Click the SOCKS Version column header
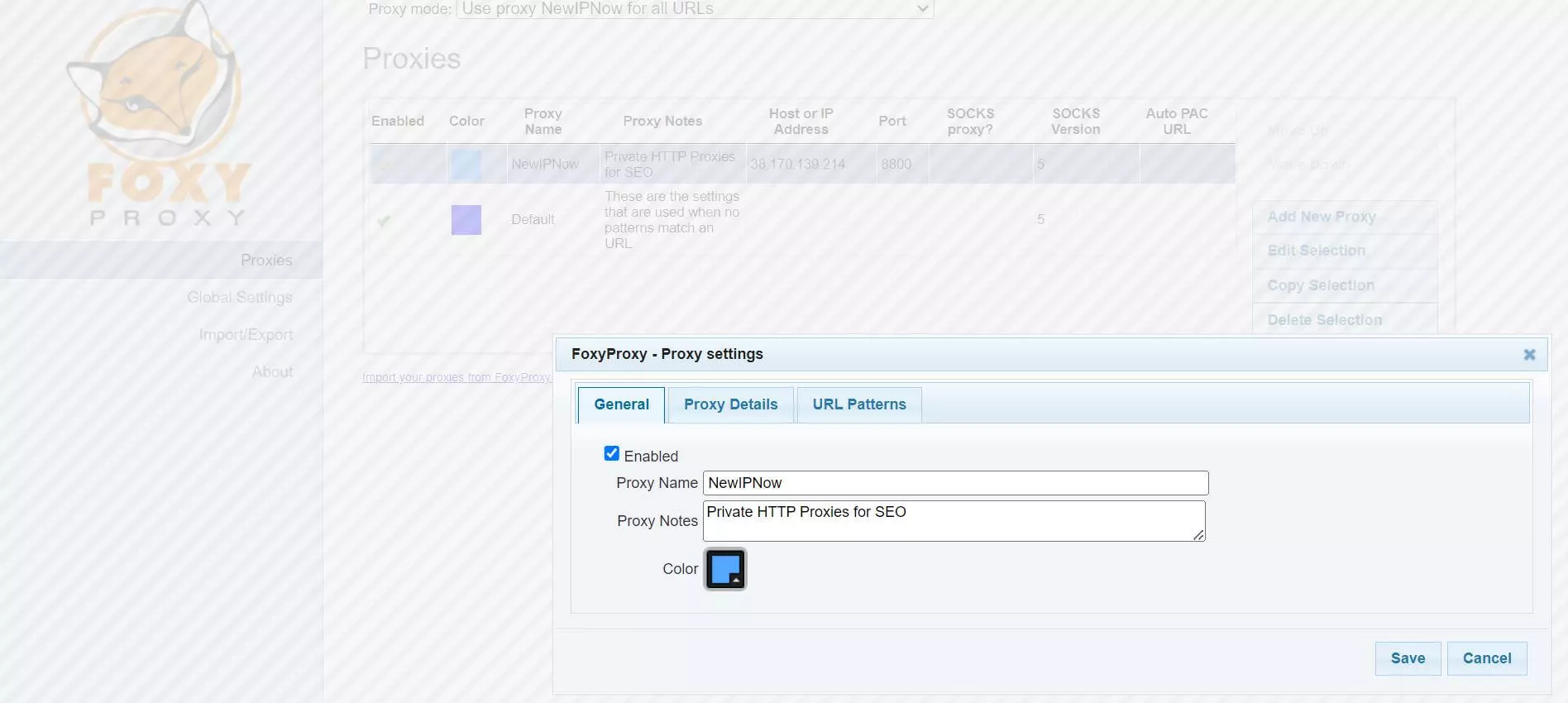 (1076, 121)
